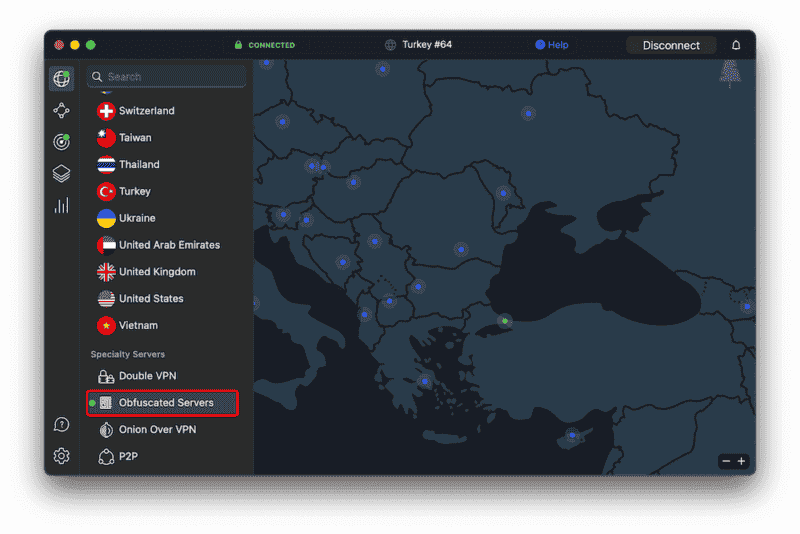Open the Threat Protection target icon
800x534 pixels.
[62, 142]
